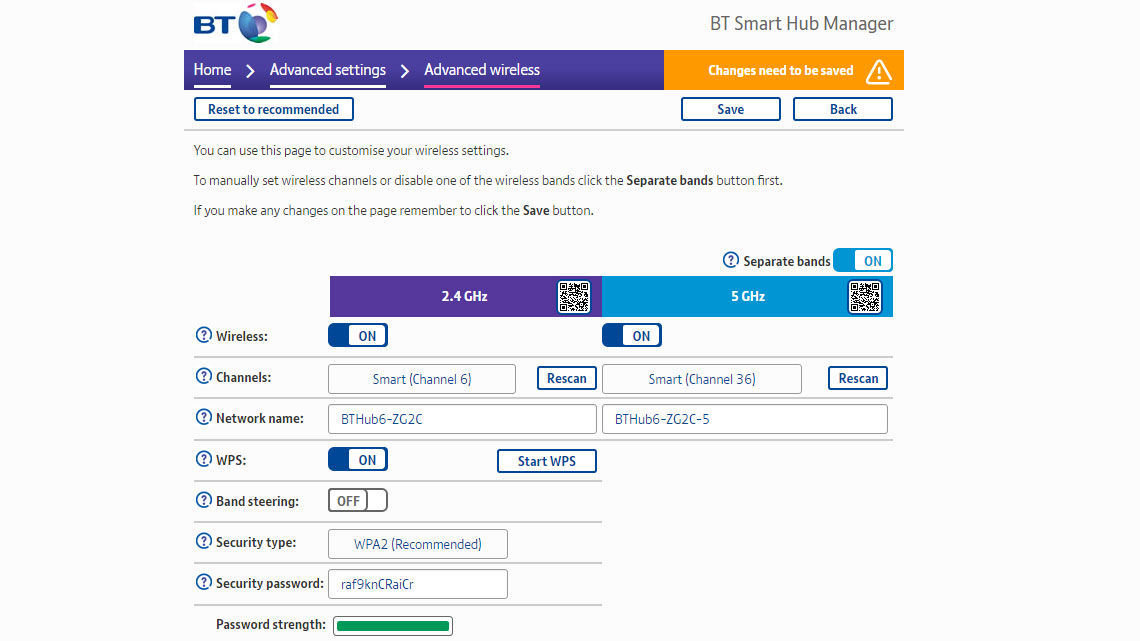Image resolution: width=1140 pixels, height=641 pixels.
Task: Click the Security password field
Action: [417, 584]
